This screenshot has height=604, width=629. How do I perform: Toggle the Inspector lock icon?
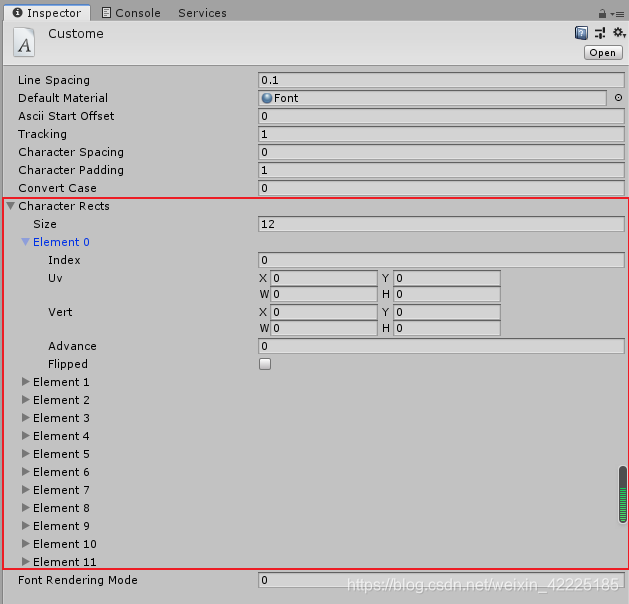tap(602, 14)
